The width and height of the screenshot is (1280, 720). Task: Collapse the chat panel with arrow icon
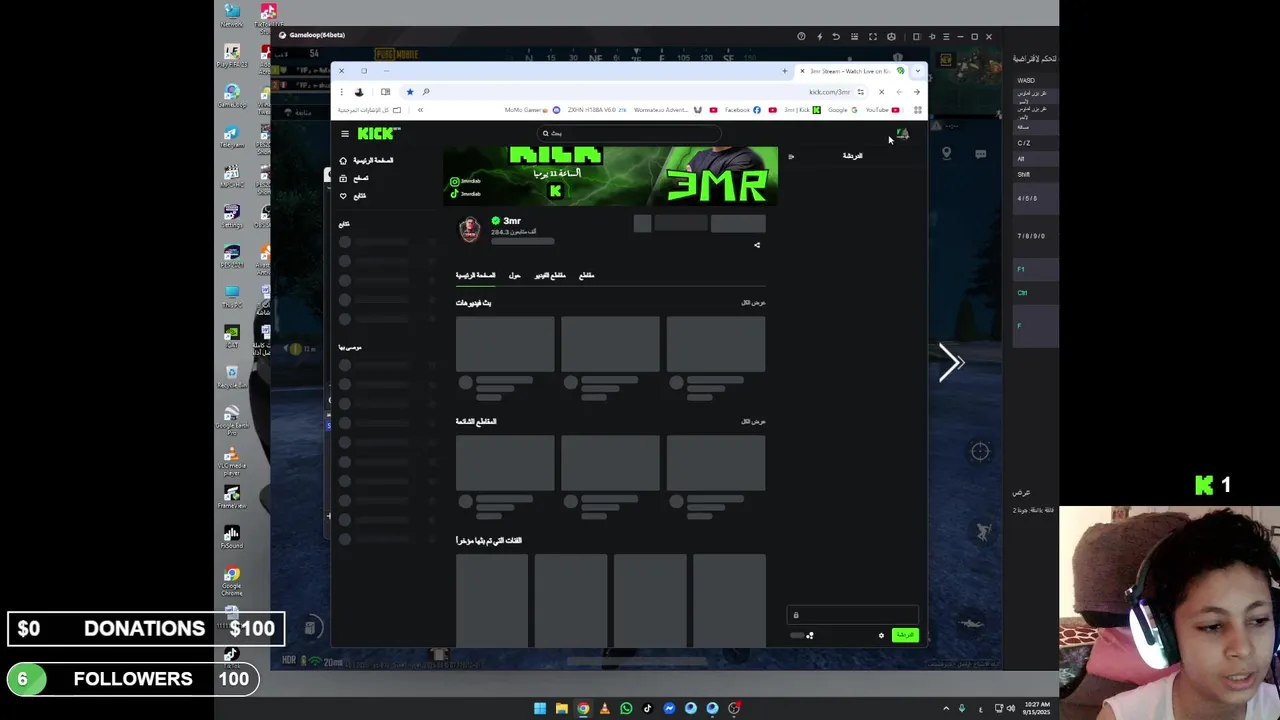click(791, 156)
